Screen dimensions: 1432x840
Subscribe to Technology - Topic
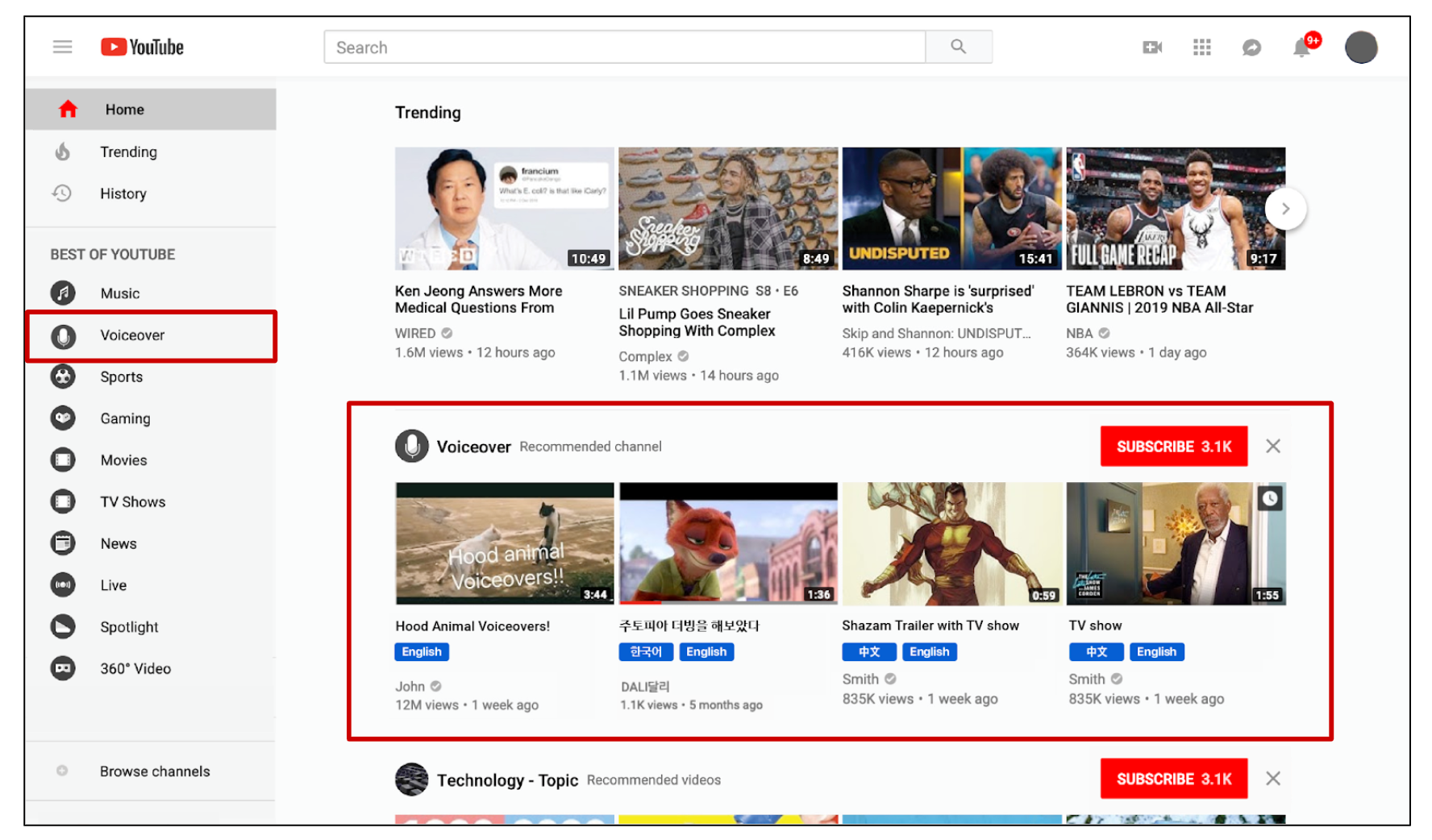click(1174, 779)
